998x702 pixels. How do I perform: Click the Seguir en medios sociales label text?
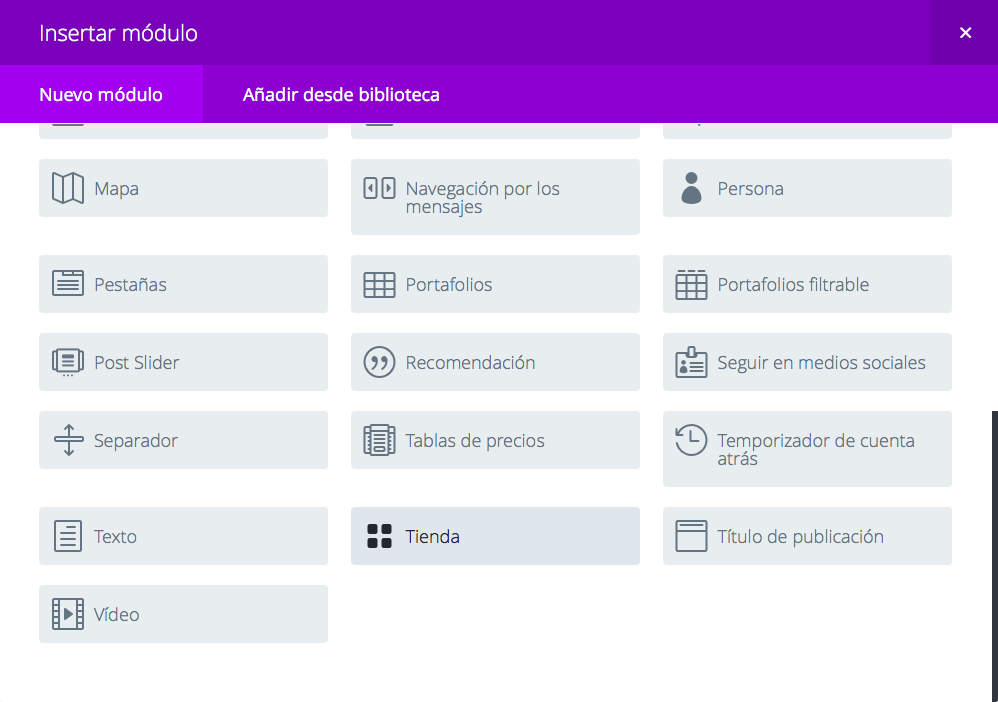point(821,363)
